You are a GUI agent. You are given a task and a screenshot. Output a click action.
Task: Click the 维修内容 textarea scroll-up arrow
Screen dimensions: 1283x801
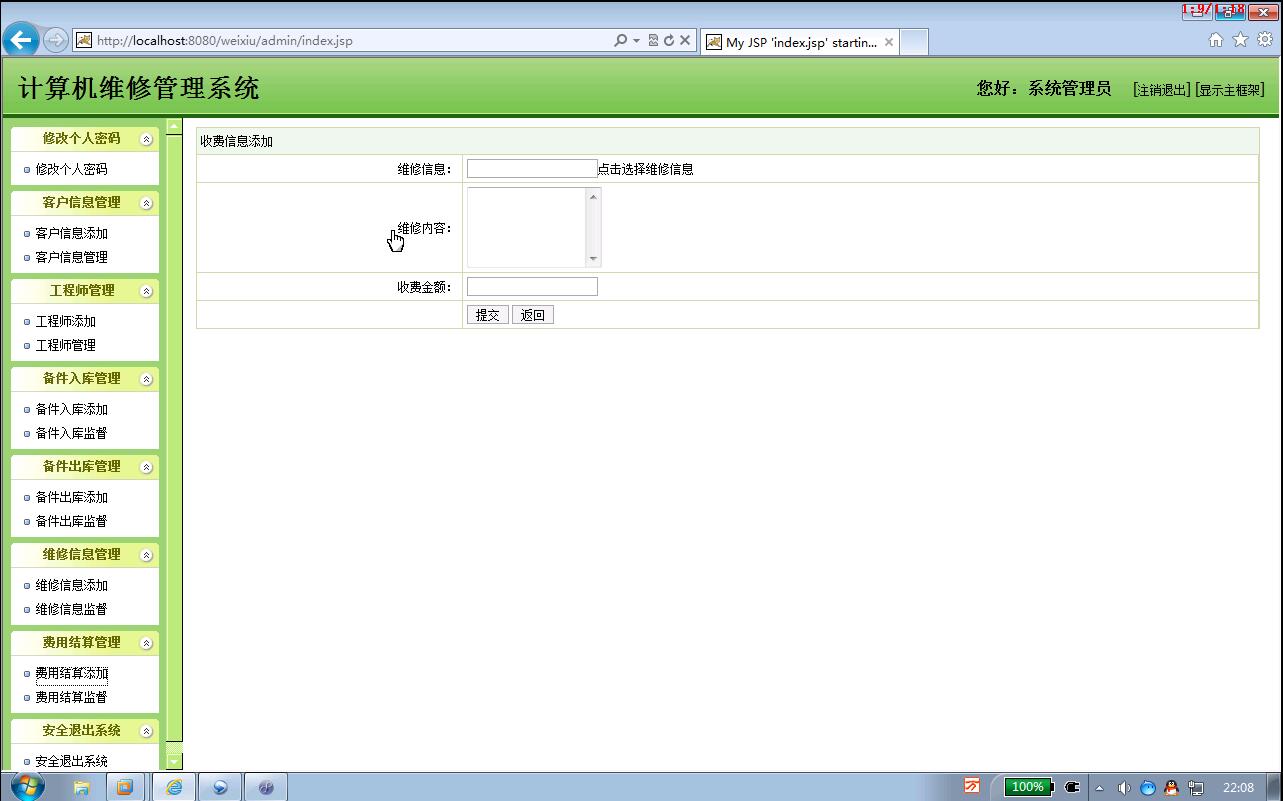pos(593,196)
